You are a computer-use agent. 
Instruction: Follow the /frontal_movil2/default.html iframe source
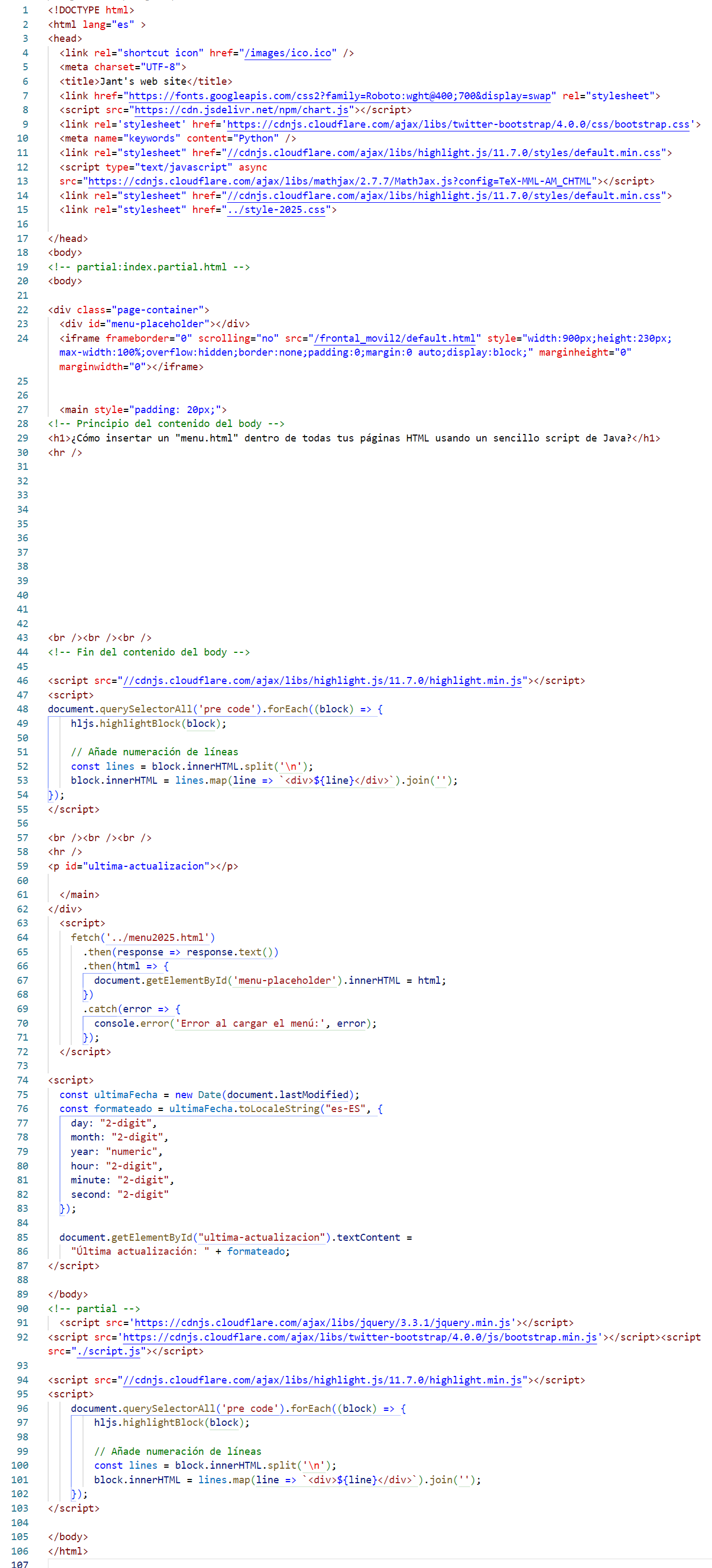coord(395,338)
